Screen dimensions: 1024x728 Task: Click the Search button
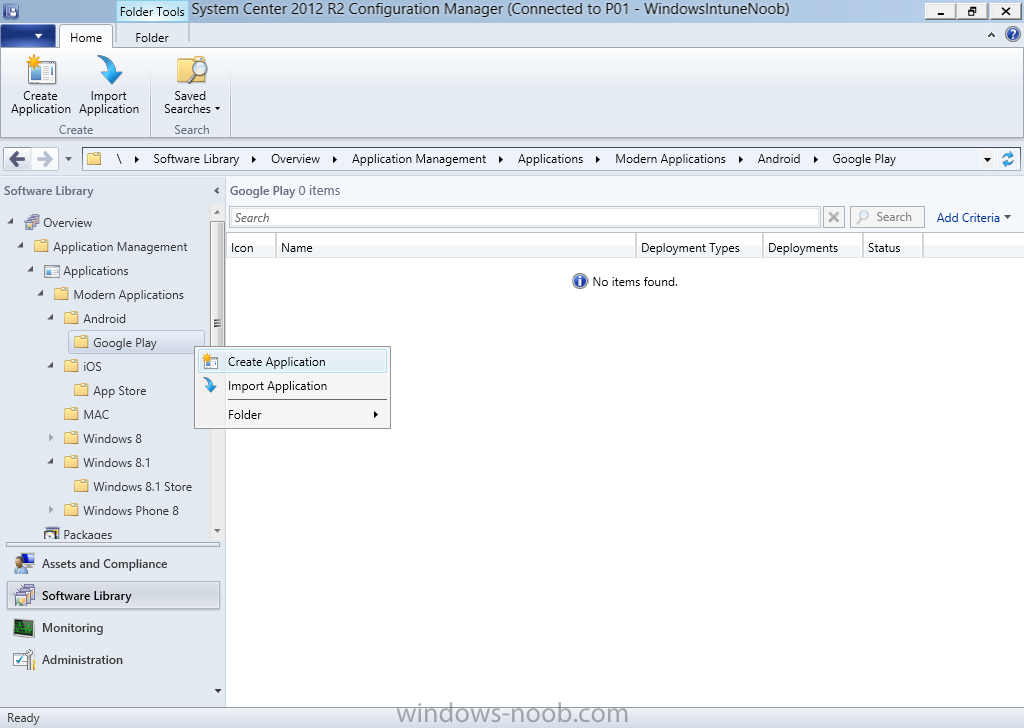point(887,217)
